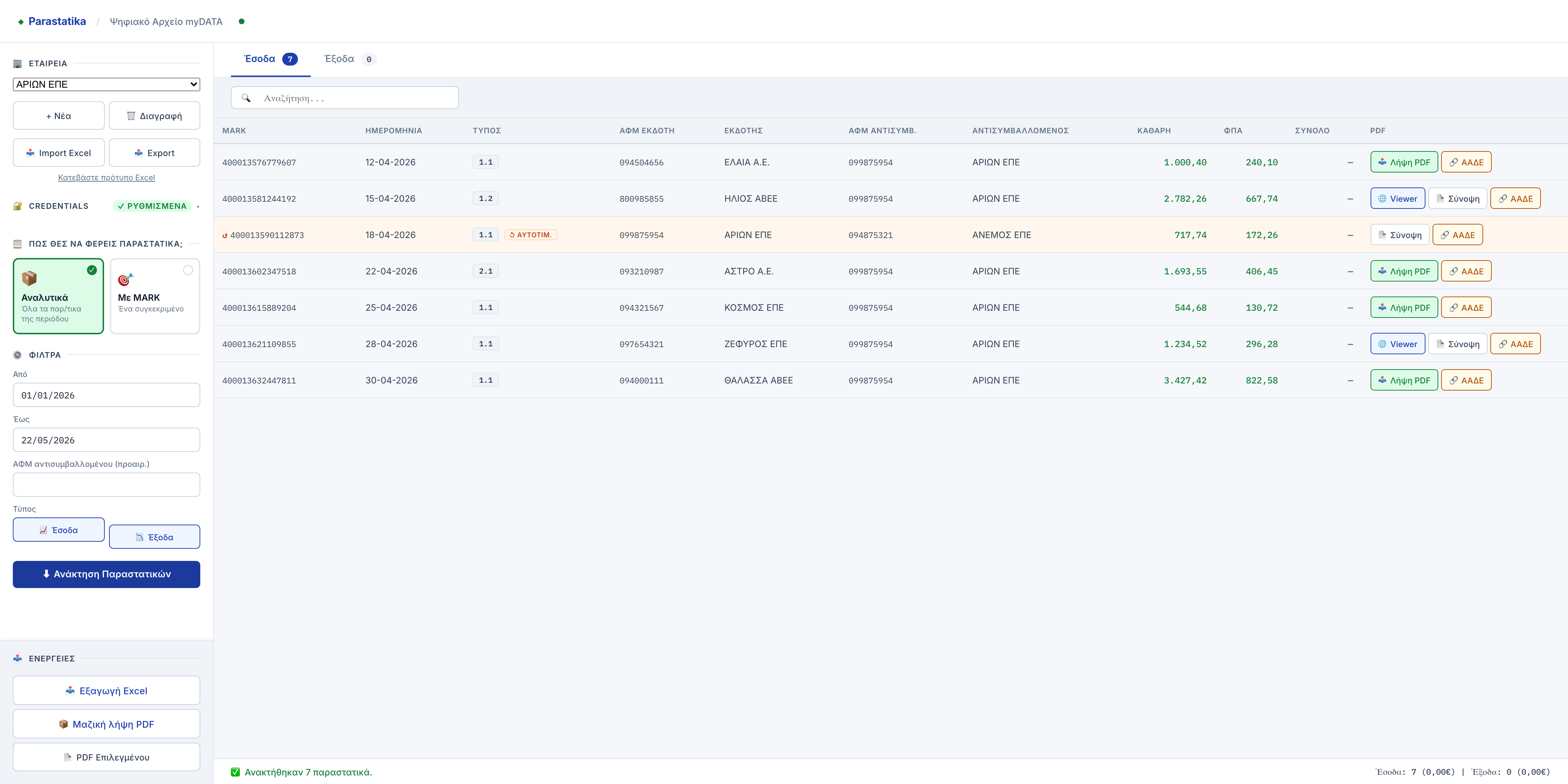The image size is (1568, 784).
Task: Open ΑΑΔΕ link for ΑΣΤΡΟ Α.Ε. row
Action: tap(1466, 271)
